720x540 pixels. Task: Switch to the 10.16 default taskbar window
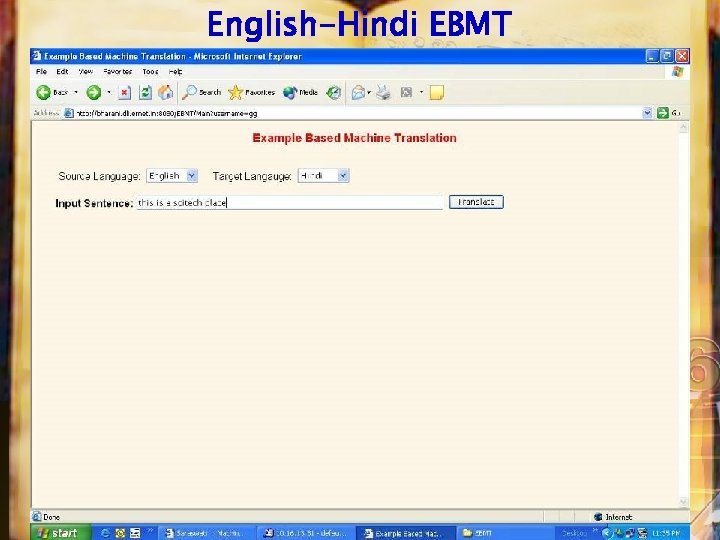point(306,533)
